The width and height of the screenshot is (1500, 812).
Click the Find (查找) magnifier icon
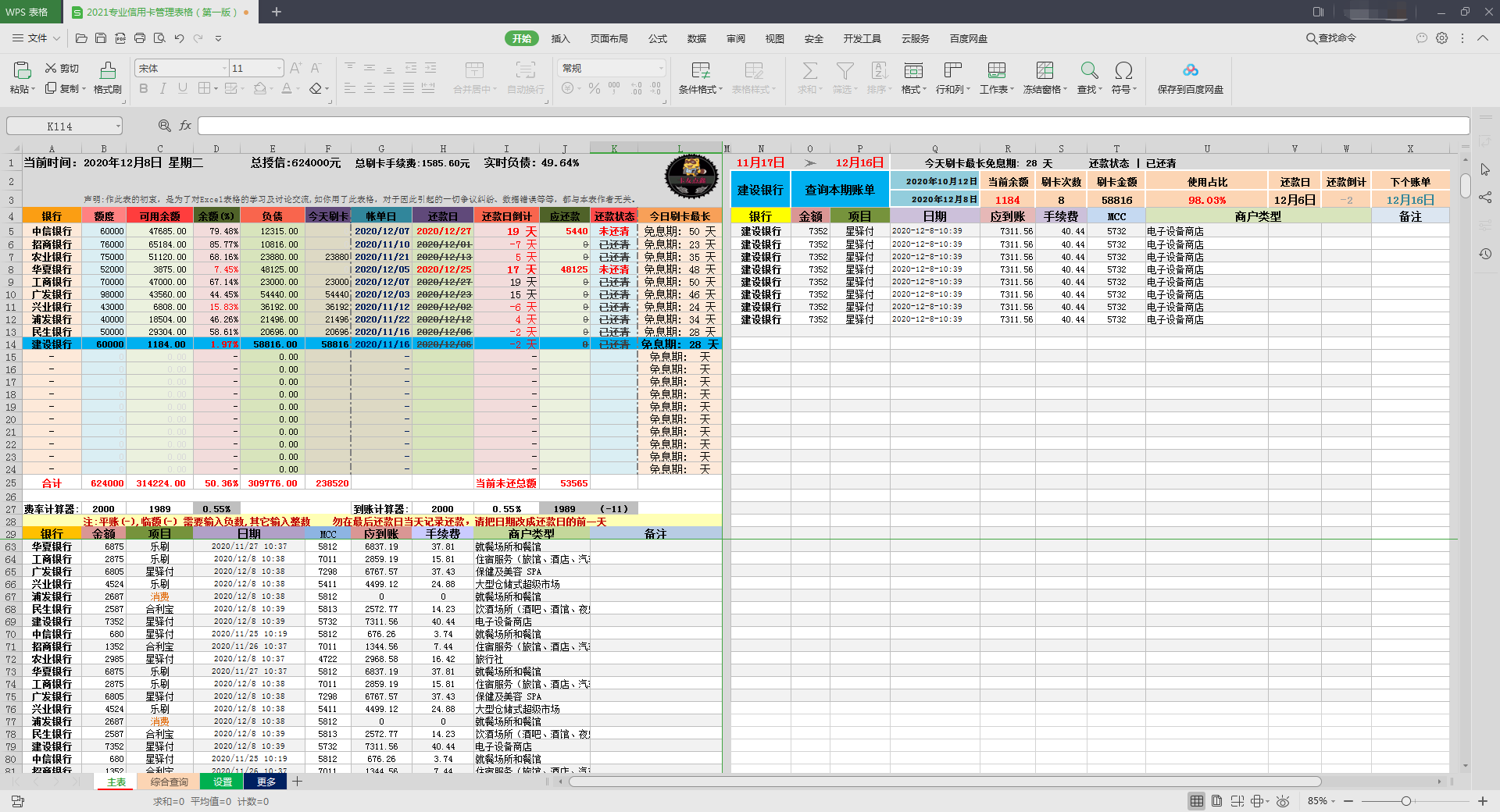tap(1089, 71)
